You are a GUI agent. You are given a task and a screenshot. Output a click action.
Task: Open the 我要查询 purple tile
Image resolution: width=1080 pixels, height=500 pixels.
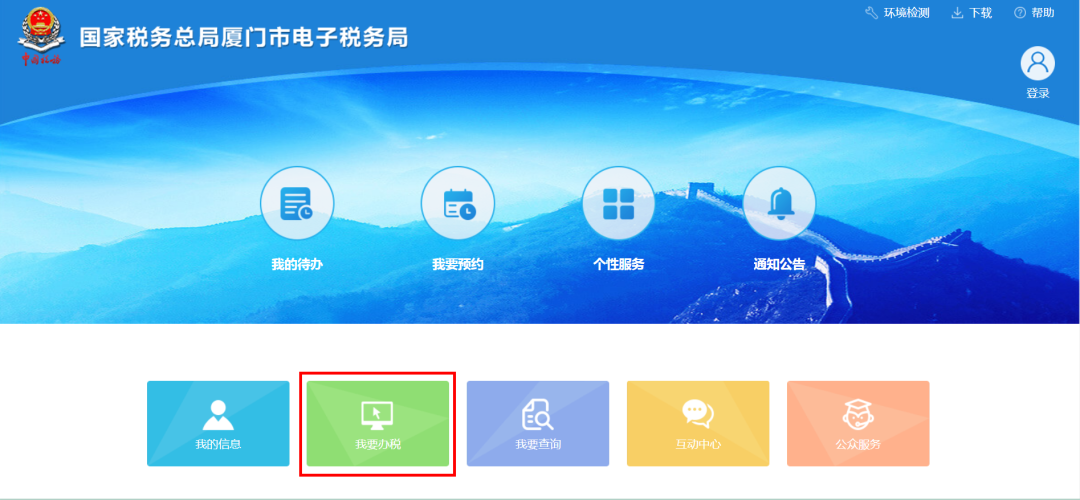pyautogui.click(x=538, y=424)
